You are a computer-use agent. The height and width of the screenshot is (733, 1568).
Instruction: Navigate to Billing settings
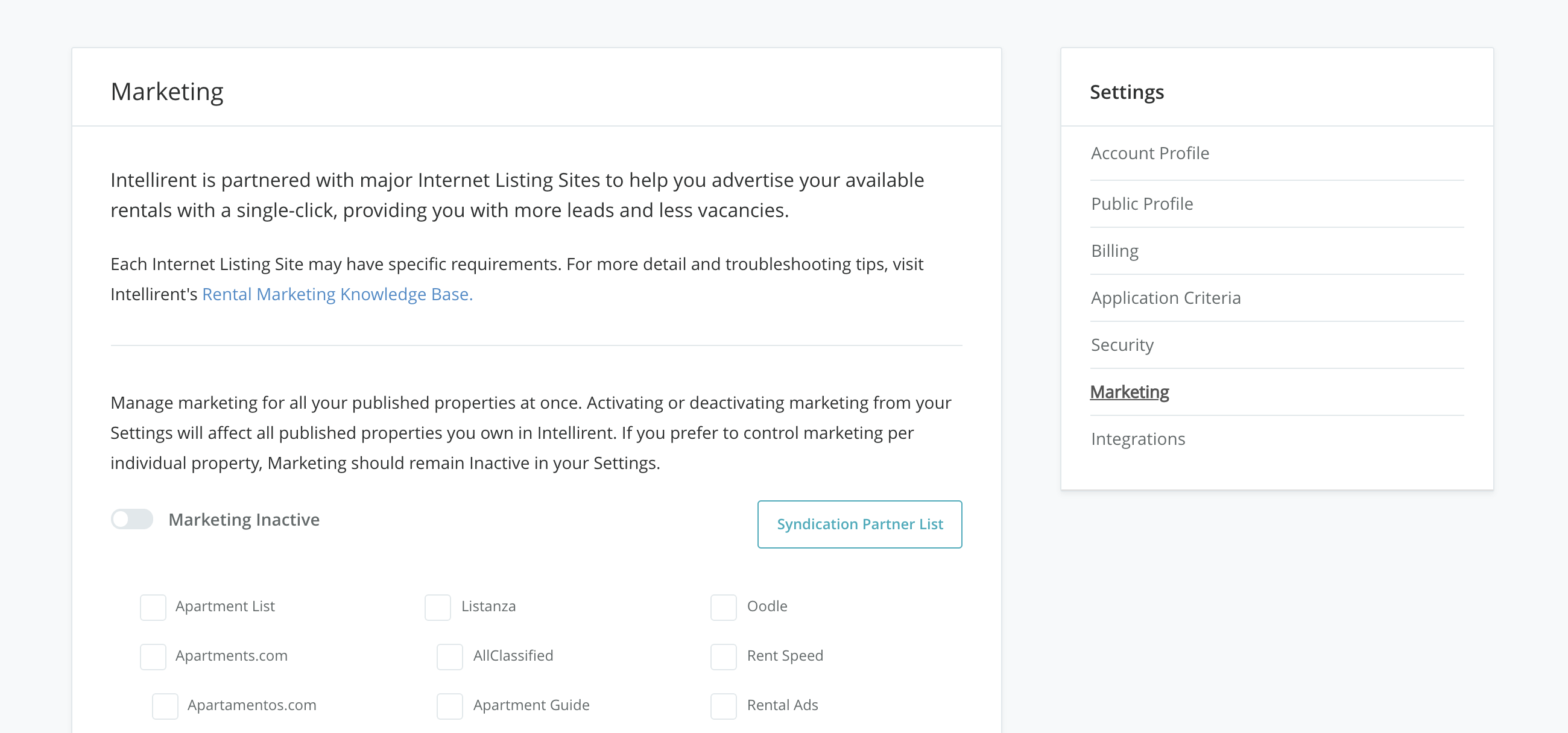[x=1114, y=251]
